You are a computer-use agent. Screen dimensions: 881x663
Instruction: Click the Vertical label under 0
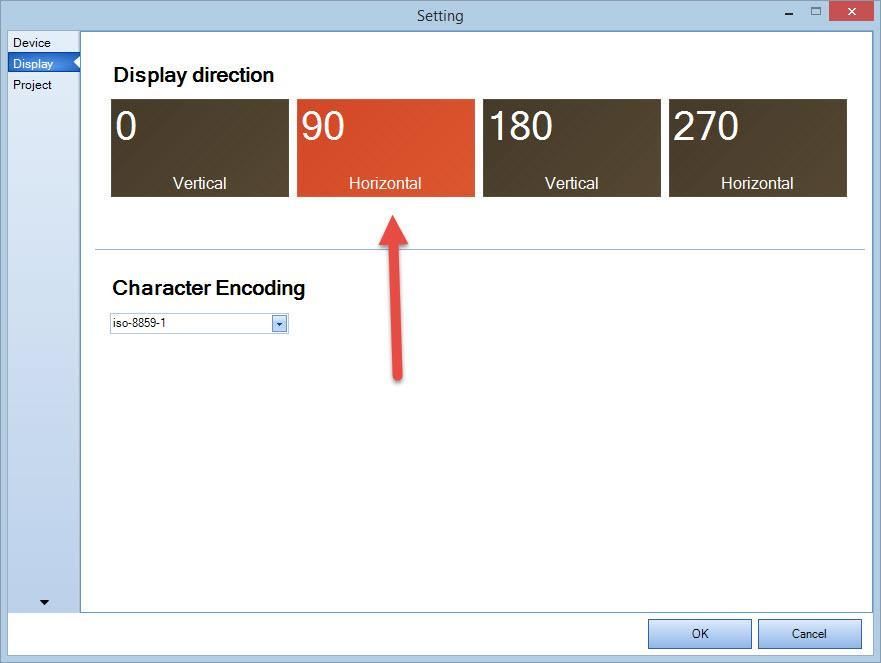(199, 183)
